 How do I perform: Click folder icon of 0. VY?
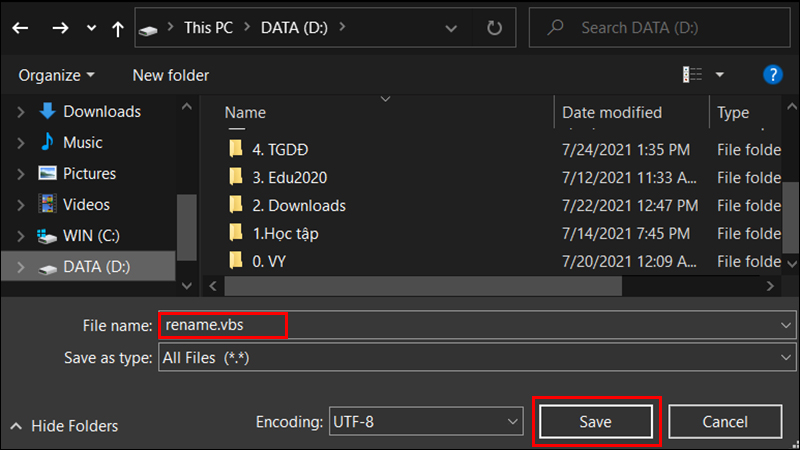coord(235,261)
